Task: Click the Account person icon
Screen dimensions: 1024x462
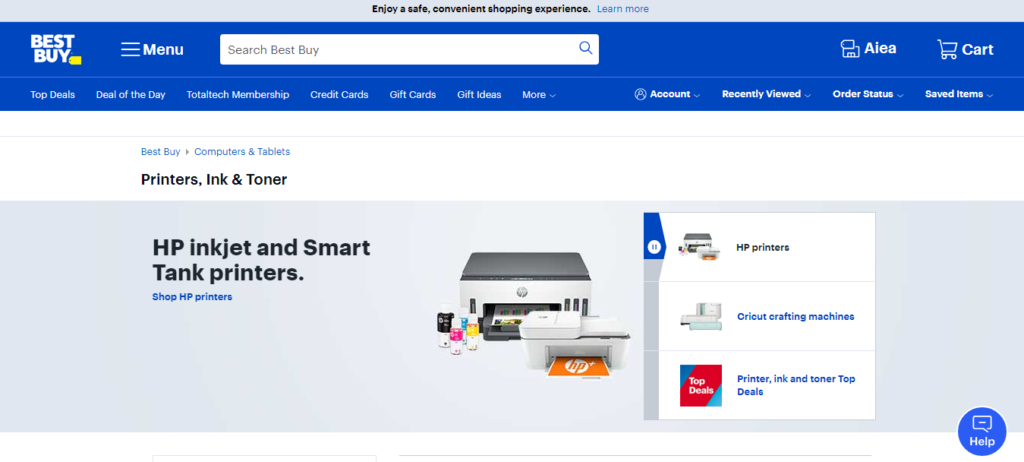Action: click(x=640, y=94)
